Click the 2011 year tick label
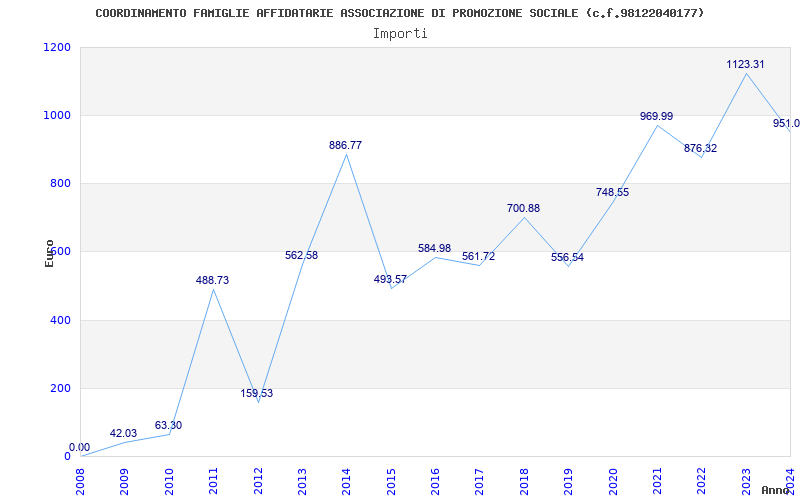Image resolution: width=800 pixels, height=500 pixels. tap(213, 482)
